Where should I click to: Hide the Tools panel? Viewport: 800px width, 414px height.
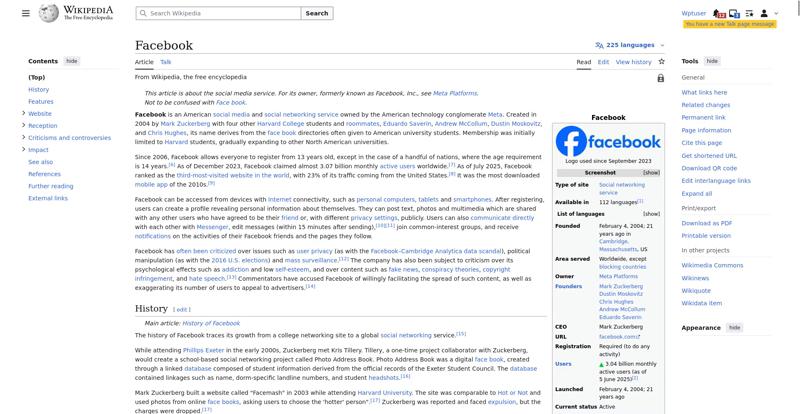click(x=712, y=61)
